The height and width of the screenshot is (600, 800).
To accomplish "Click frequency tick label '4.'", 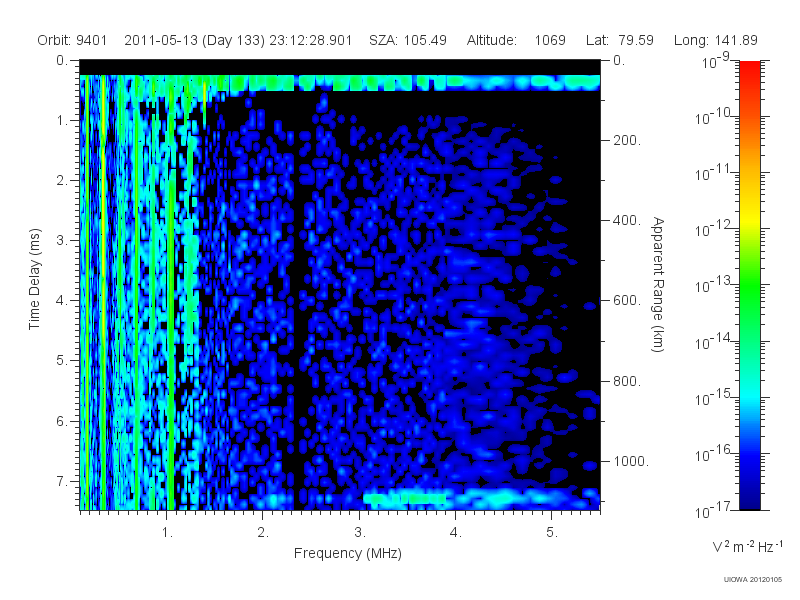I will coord(456,533).
